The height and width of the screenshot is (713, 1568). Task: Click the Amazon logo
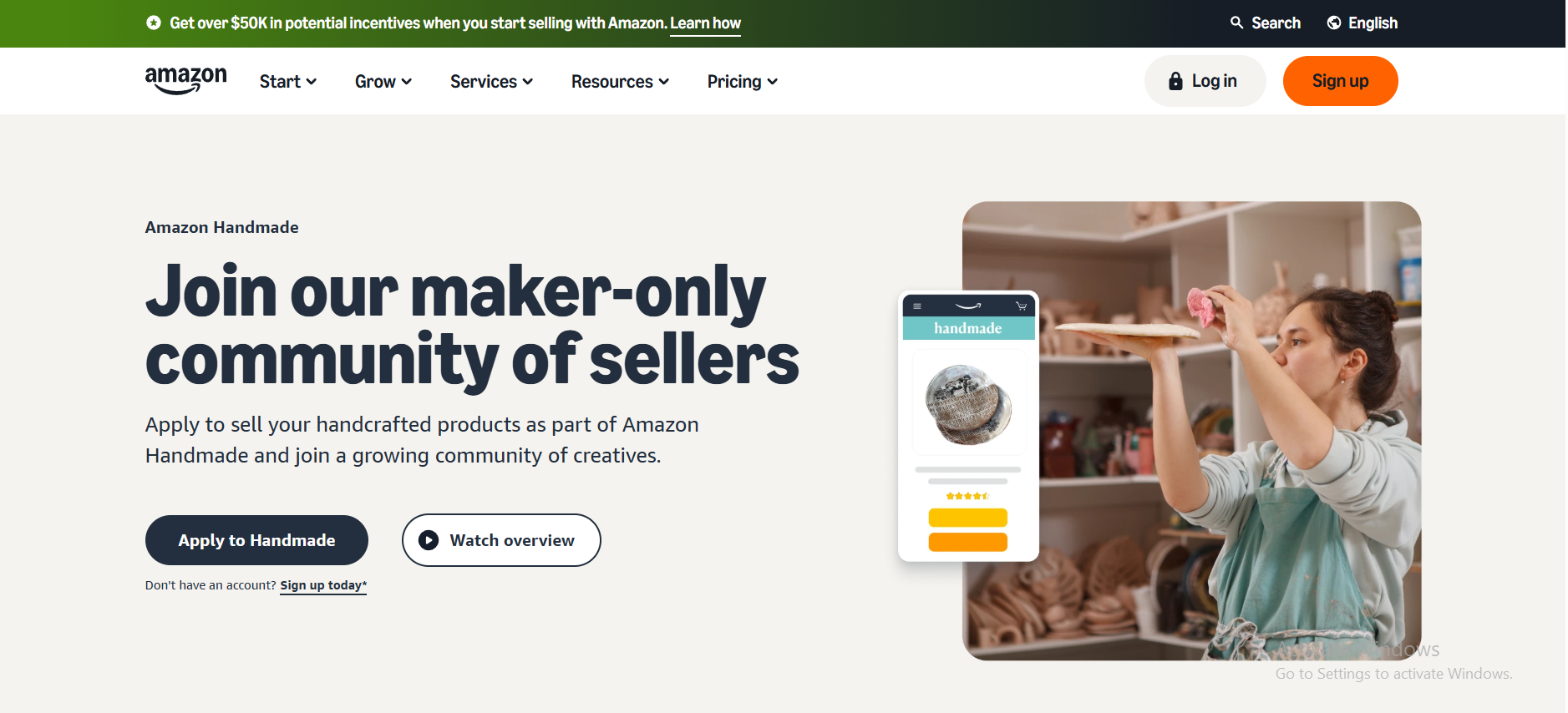pos(185,80)
